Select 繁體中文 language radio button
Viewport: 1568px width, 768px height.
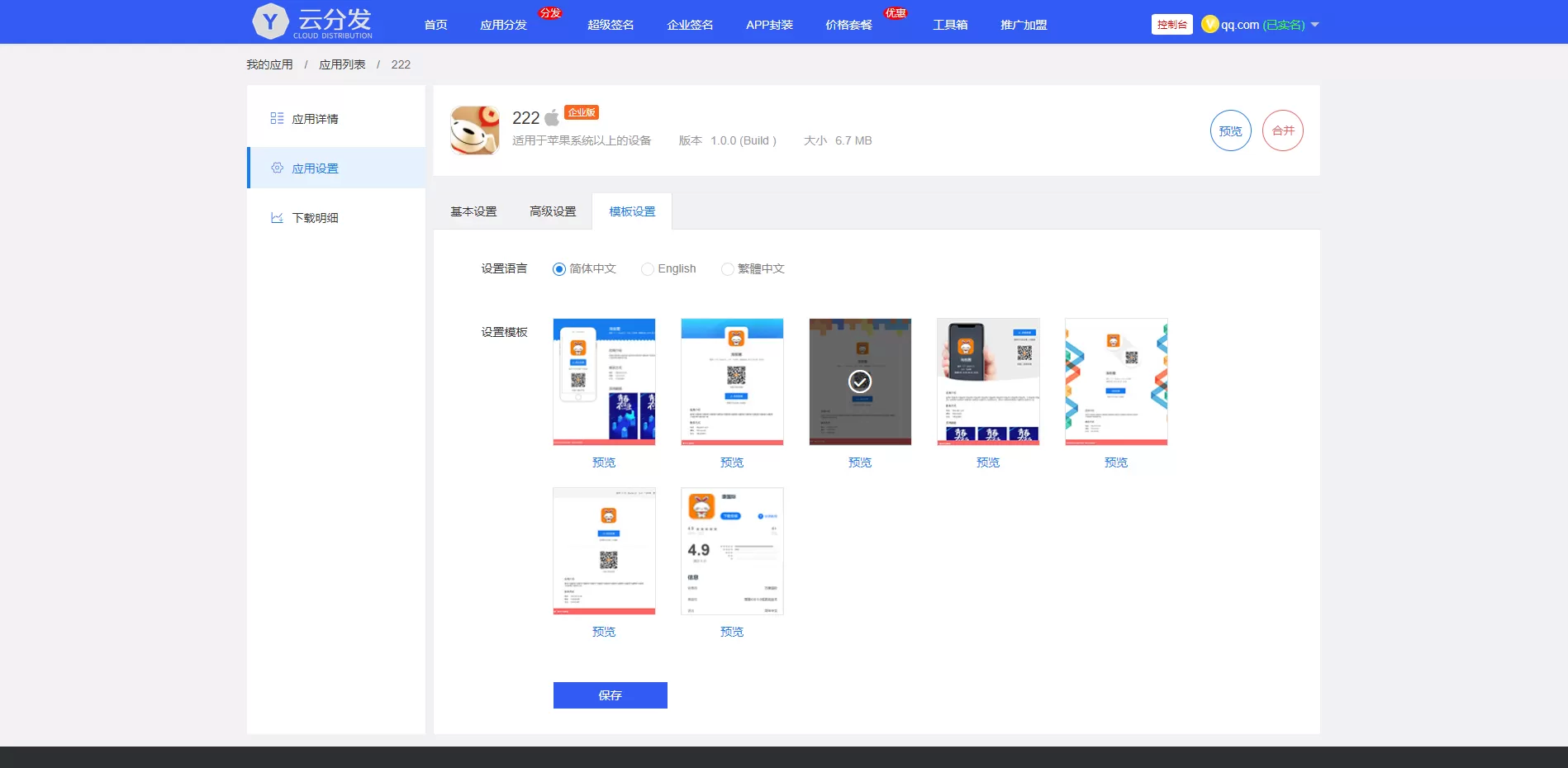tap(727, 269)
